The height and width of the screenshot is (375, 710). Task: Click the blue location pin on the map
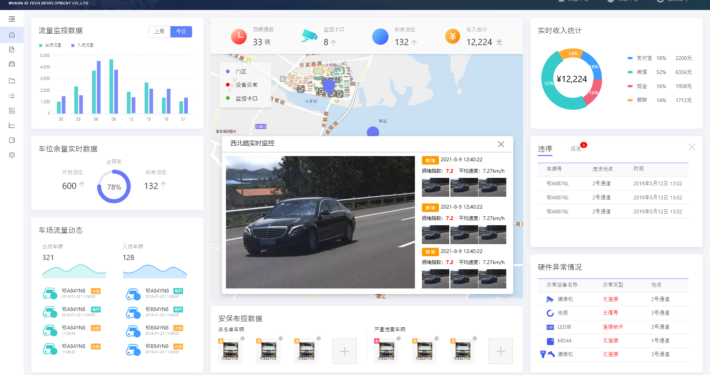pos(329,86)
